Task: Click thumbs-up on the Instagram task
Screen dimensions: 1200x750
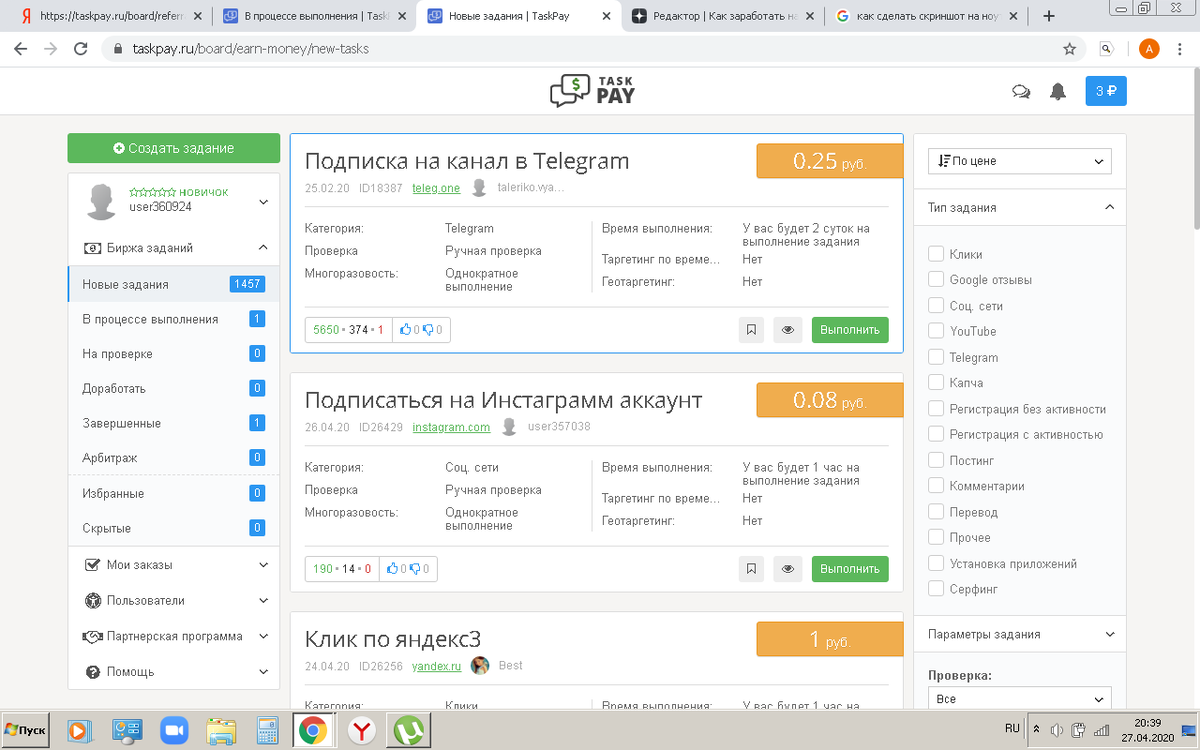Action: click(393, 569)
